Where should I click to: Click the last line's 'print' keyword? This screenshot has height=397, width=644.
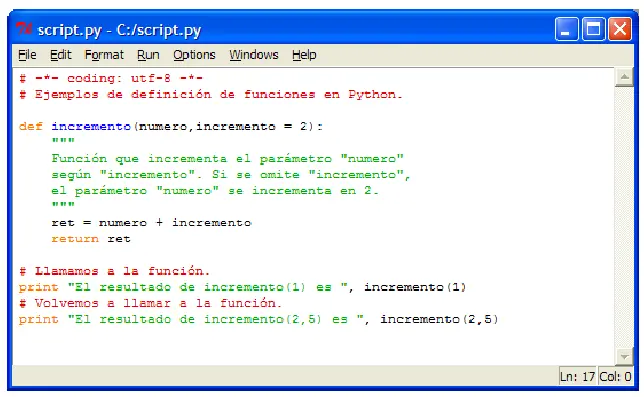(38, 319)
